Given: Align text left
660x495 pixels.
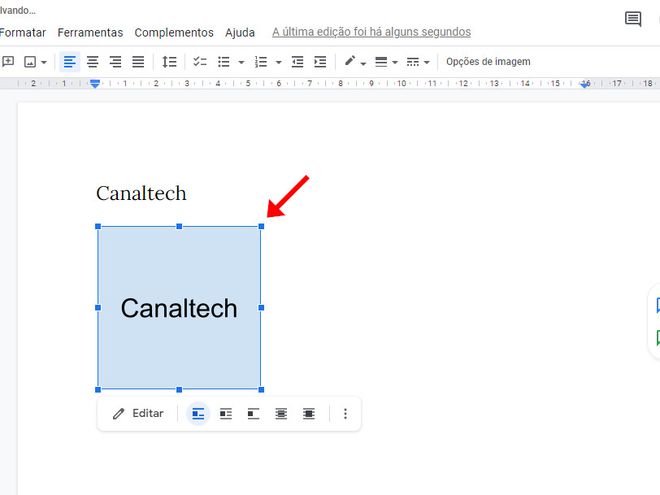Looking at the screenshot, I should point(69,62).
